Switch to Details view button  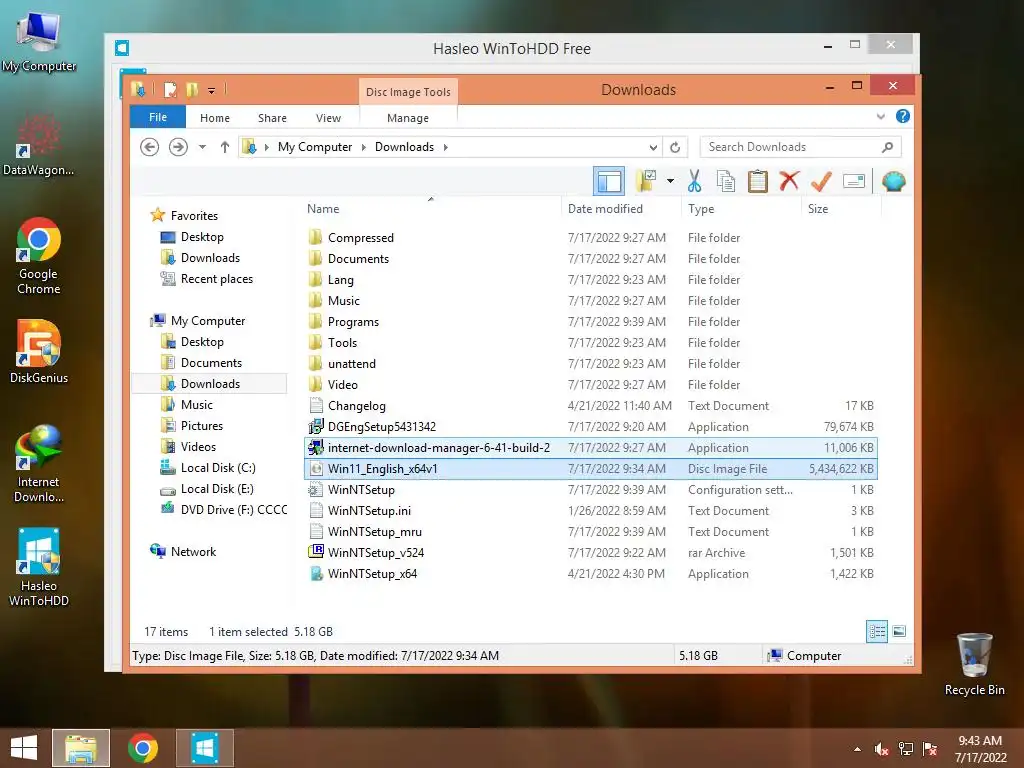876,631
